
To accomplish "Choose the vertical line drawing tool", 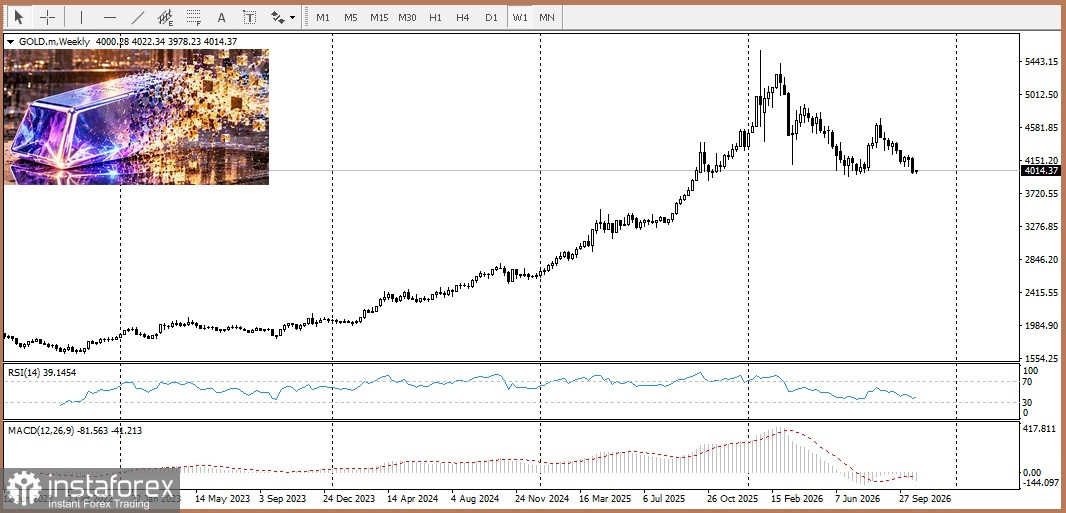I will point(82,18).
